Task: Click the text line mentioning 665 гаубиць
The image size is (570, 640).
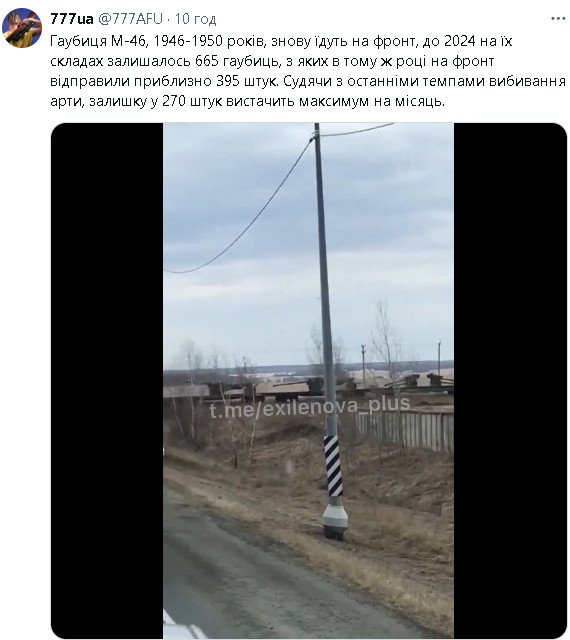Action: pyautogui.click(x=272, y=61)
